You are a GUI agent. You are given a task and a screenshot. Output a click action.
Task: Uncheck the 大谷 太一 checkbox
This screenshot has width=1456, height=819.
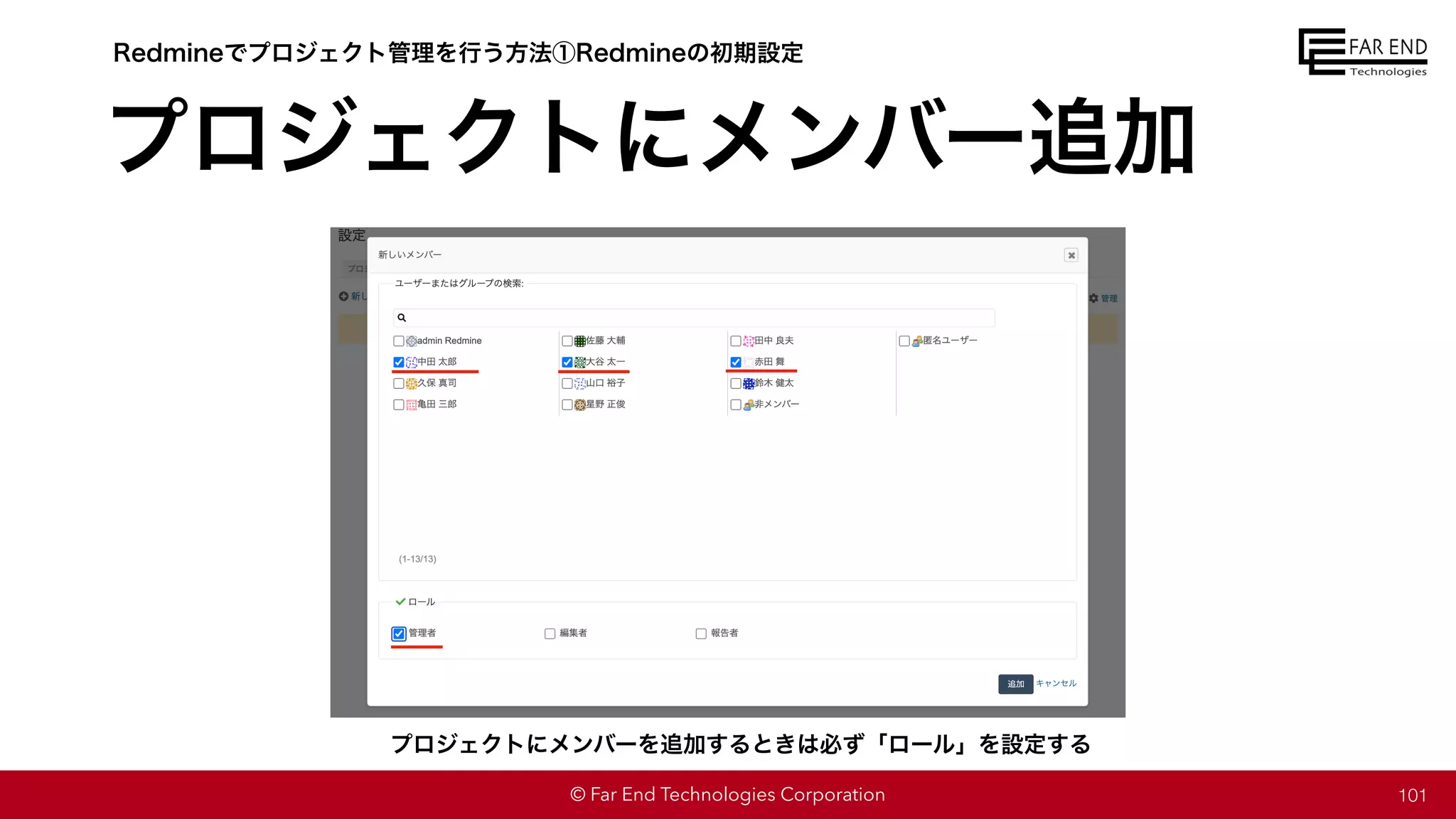pyautogui.click(x=567, y=362)
